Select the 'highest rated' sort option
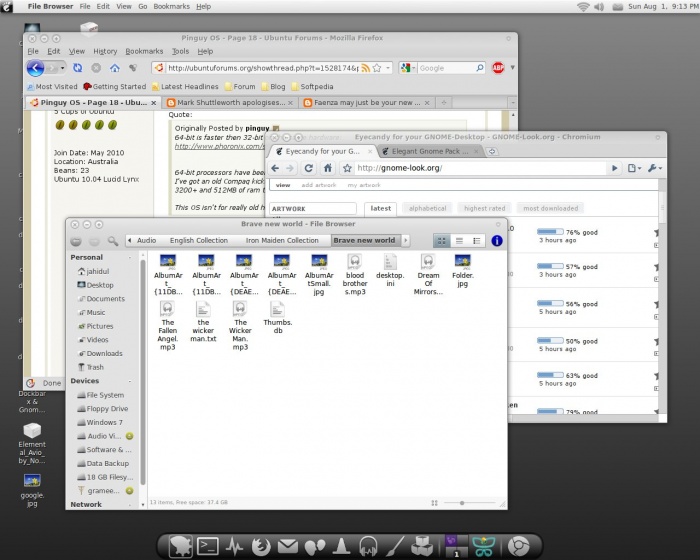Image resolution: width=700 pixels, height=560 pixels. click(x=484, y=208)
